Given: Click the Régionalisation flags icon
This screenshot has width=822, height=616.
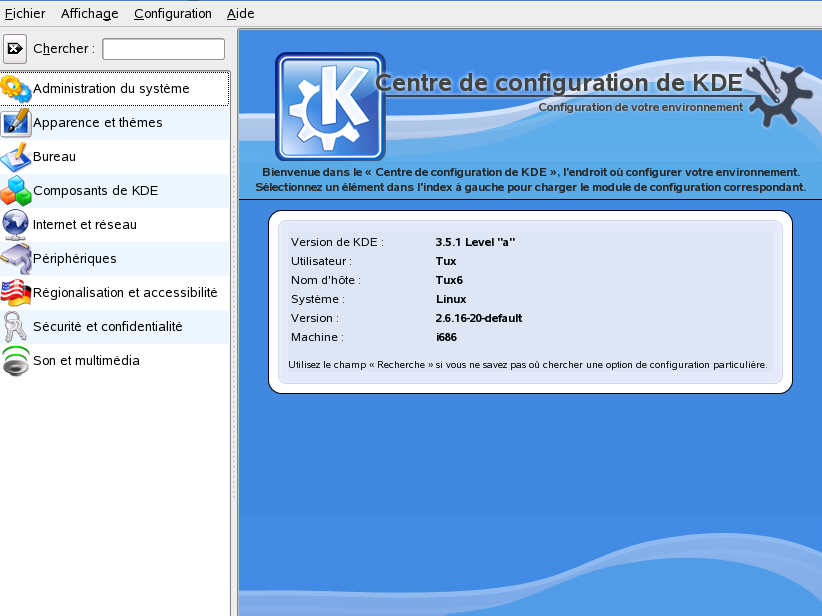Looking at the screenshot, I should 16,293.
